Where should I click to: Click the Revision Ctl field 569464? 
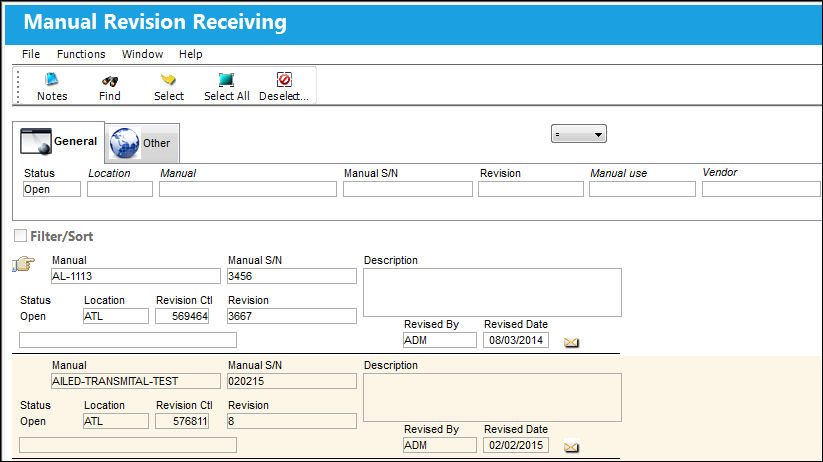182,316
